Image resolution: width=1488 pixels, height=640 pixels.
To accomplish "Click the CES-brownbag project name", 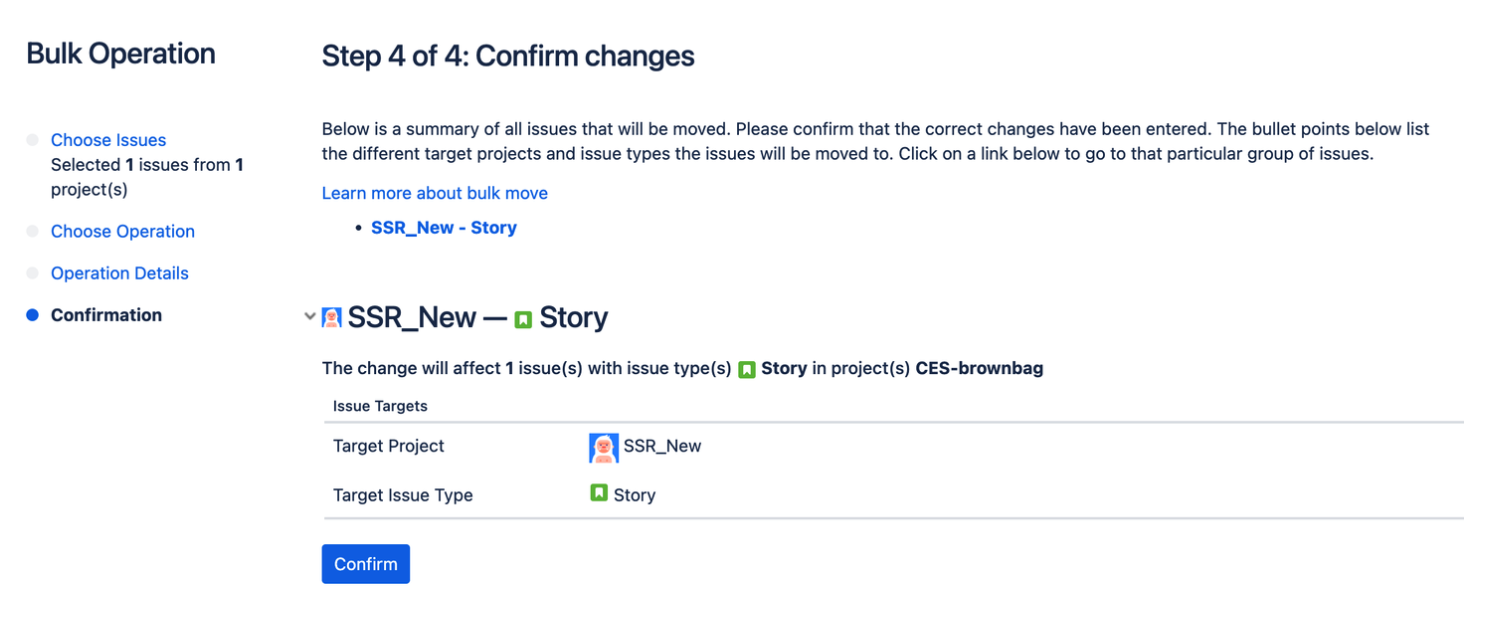I will 979,368.
